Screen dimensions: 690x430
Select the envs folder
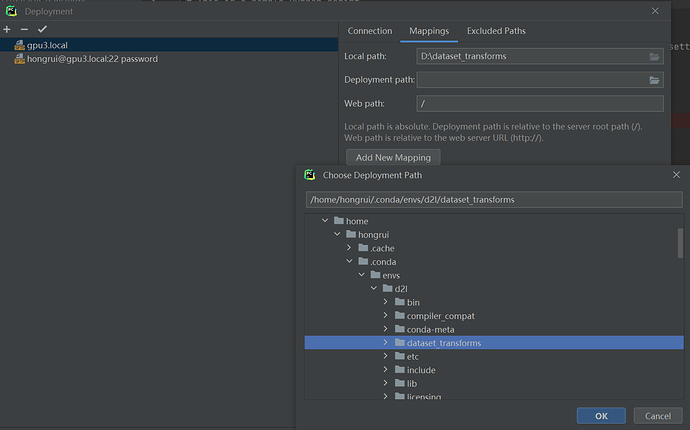coord(385,275)
